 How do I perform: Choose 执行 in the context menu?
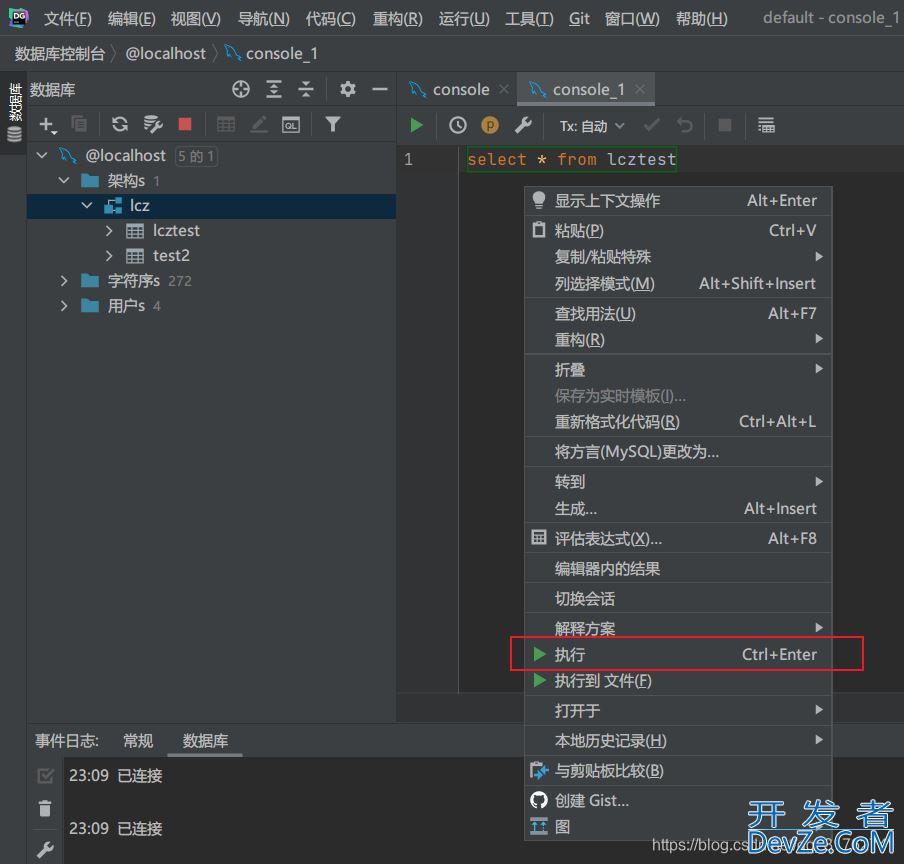click(x=678, y=654)
